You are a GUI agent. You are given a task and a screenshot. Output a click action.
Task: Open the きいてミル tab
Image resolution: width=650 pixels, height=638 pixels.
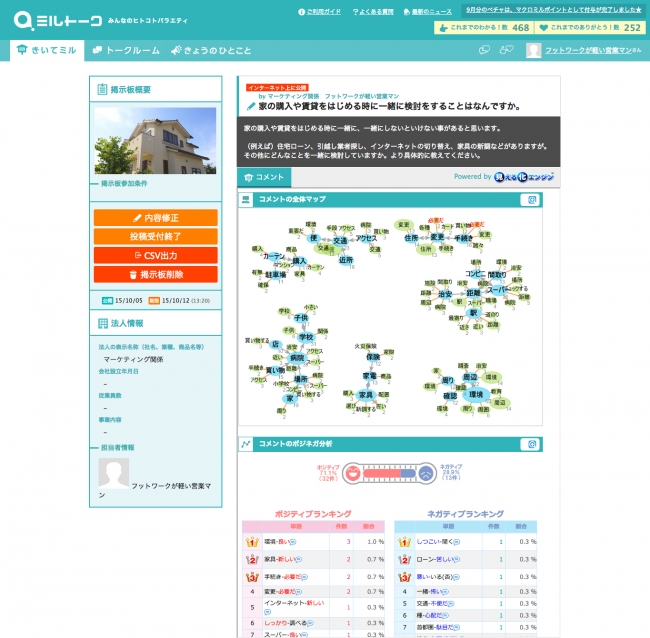tap(47, 50)
